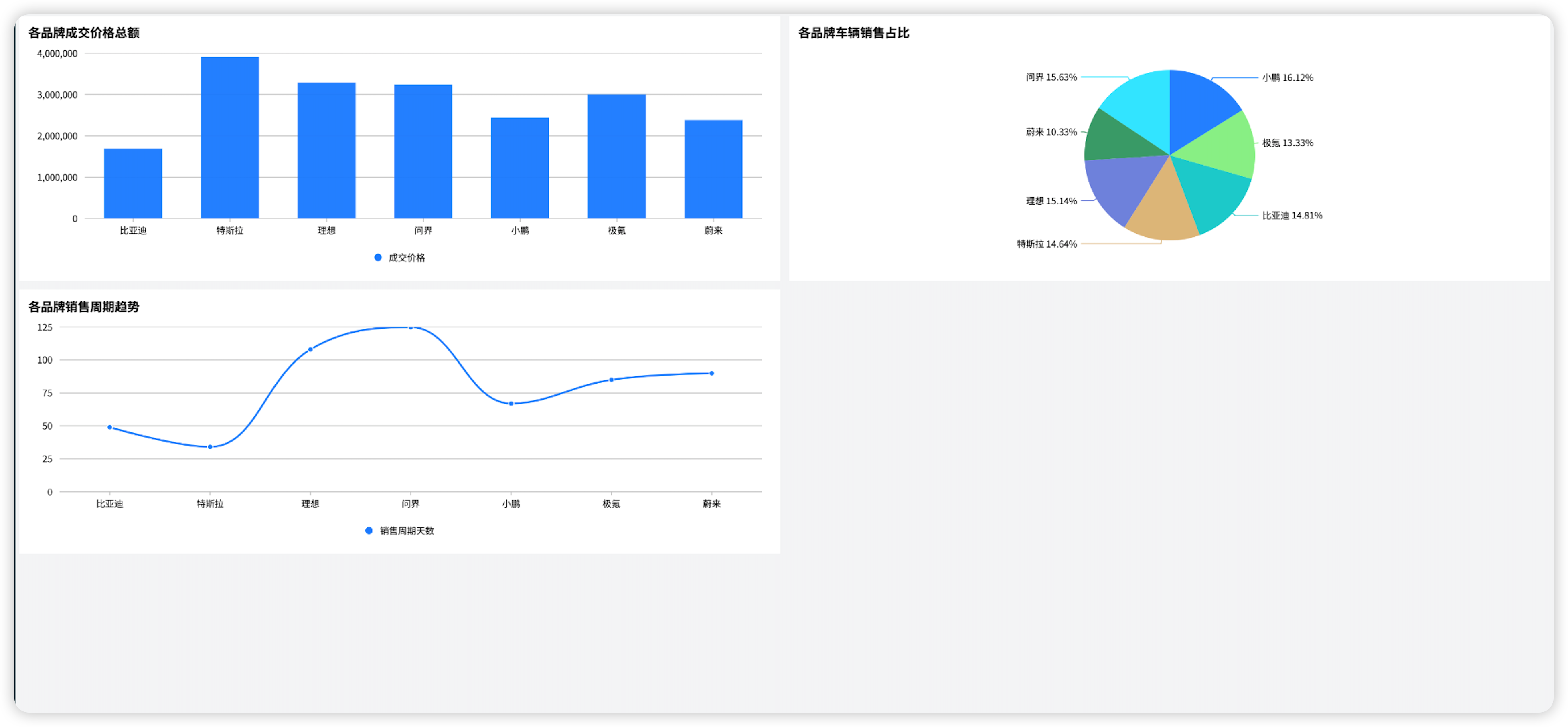Click the 极氪 x-axis label under the line chart
The image size is (1568, 727).
612,504
